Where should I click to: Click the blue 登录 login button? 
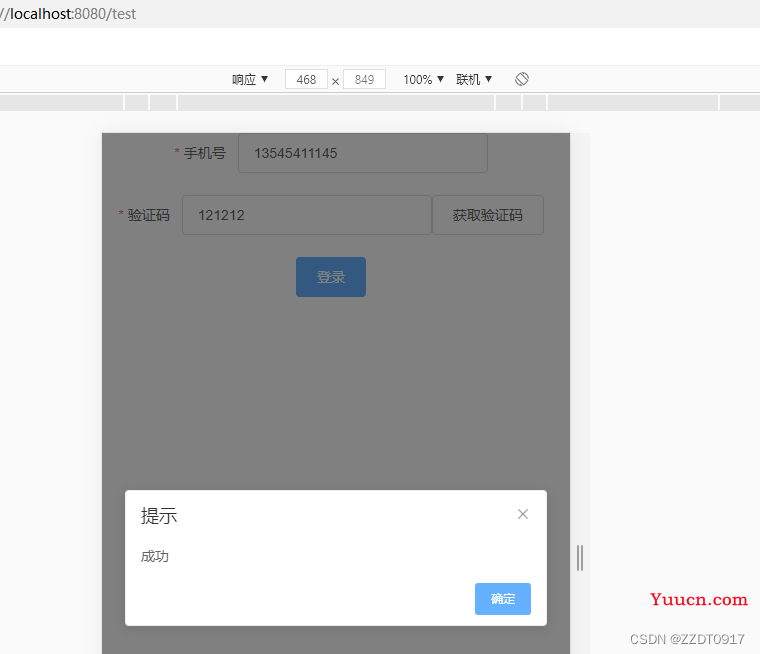point(331,277)
